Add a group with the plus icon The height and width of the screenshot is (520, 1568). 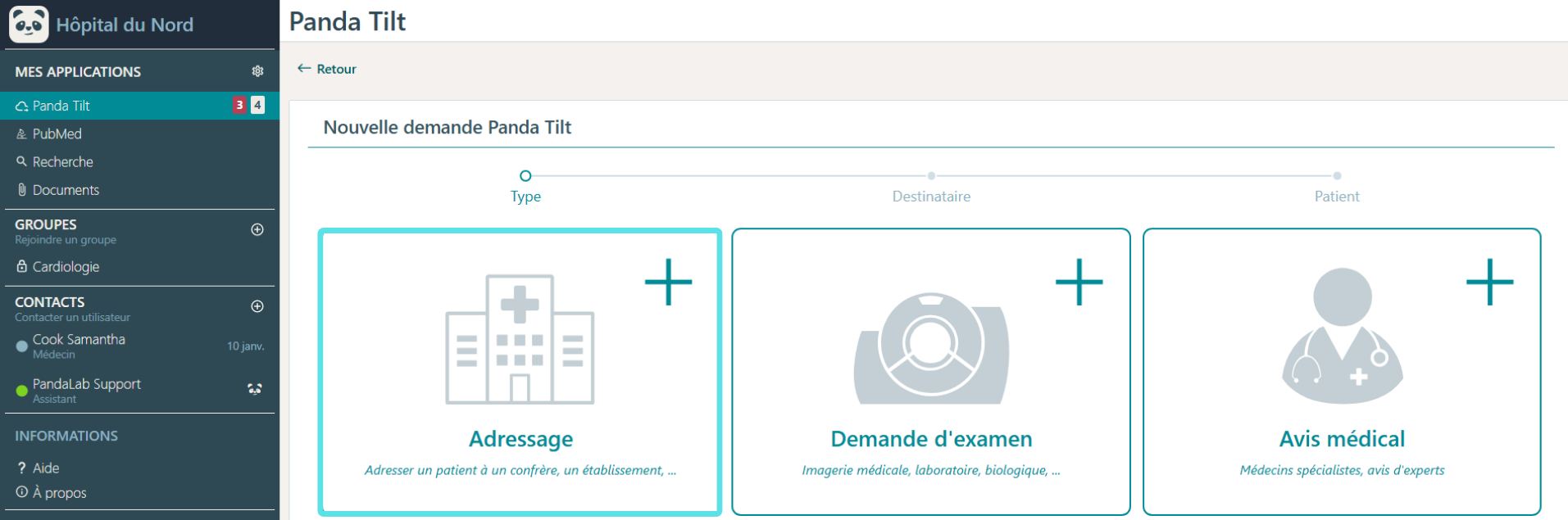(x=257, y=229)
